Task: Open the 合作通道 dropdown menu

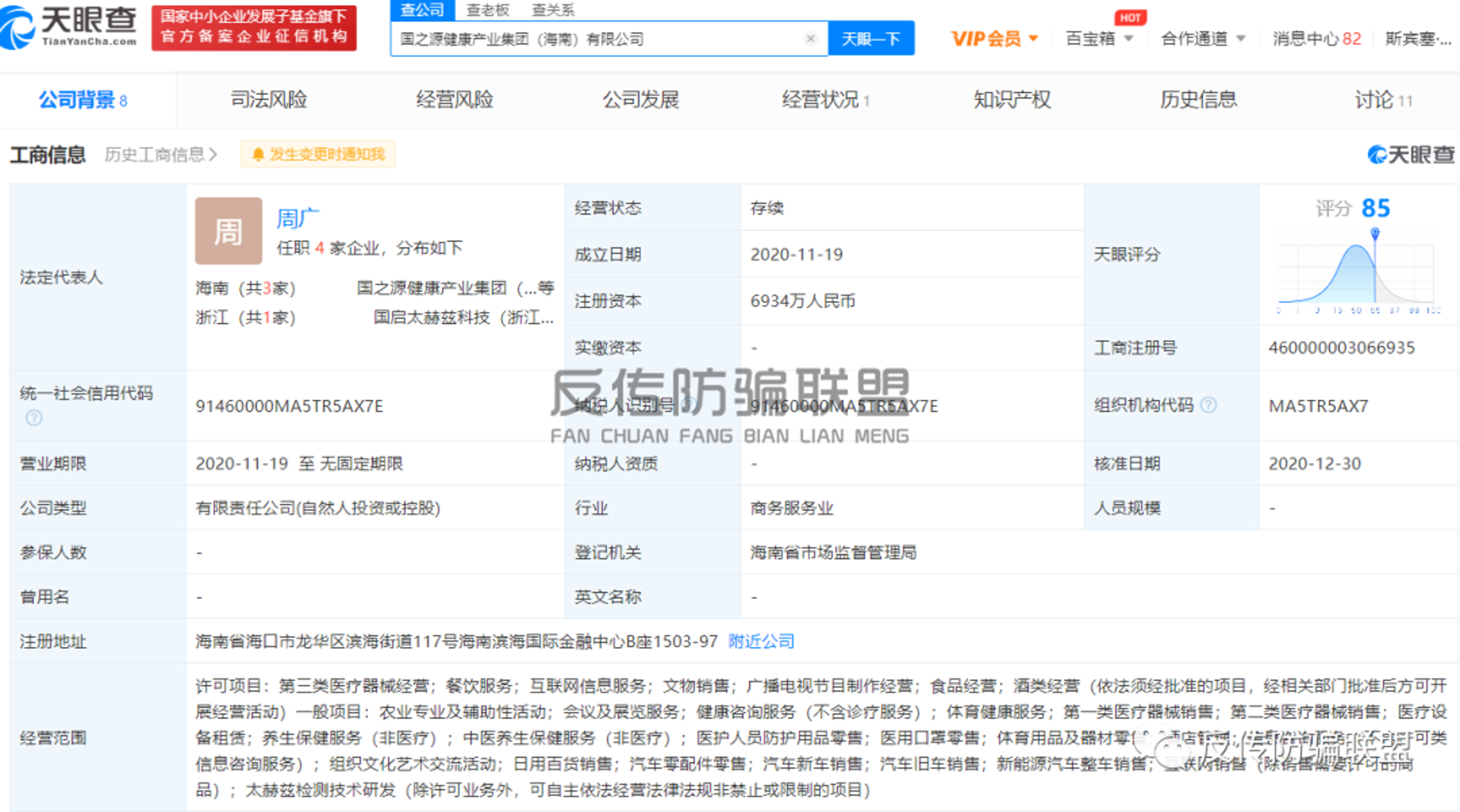Action: click(1202, 38)
